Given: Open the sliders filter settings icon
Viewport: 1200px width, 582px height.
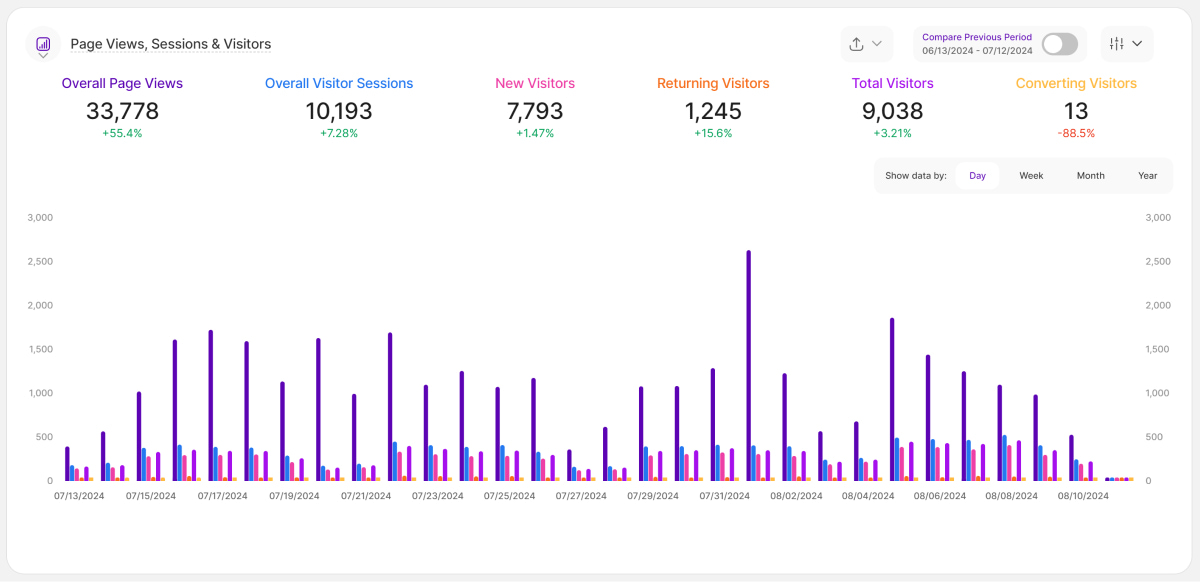Looking at the screenshot, I should [x=1117, y=44].
